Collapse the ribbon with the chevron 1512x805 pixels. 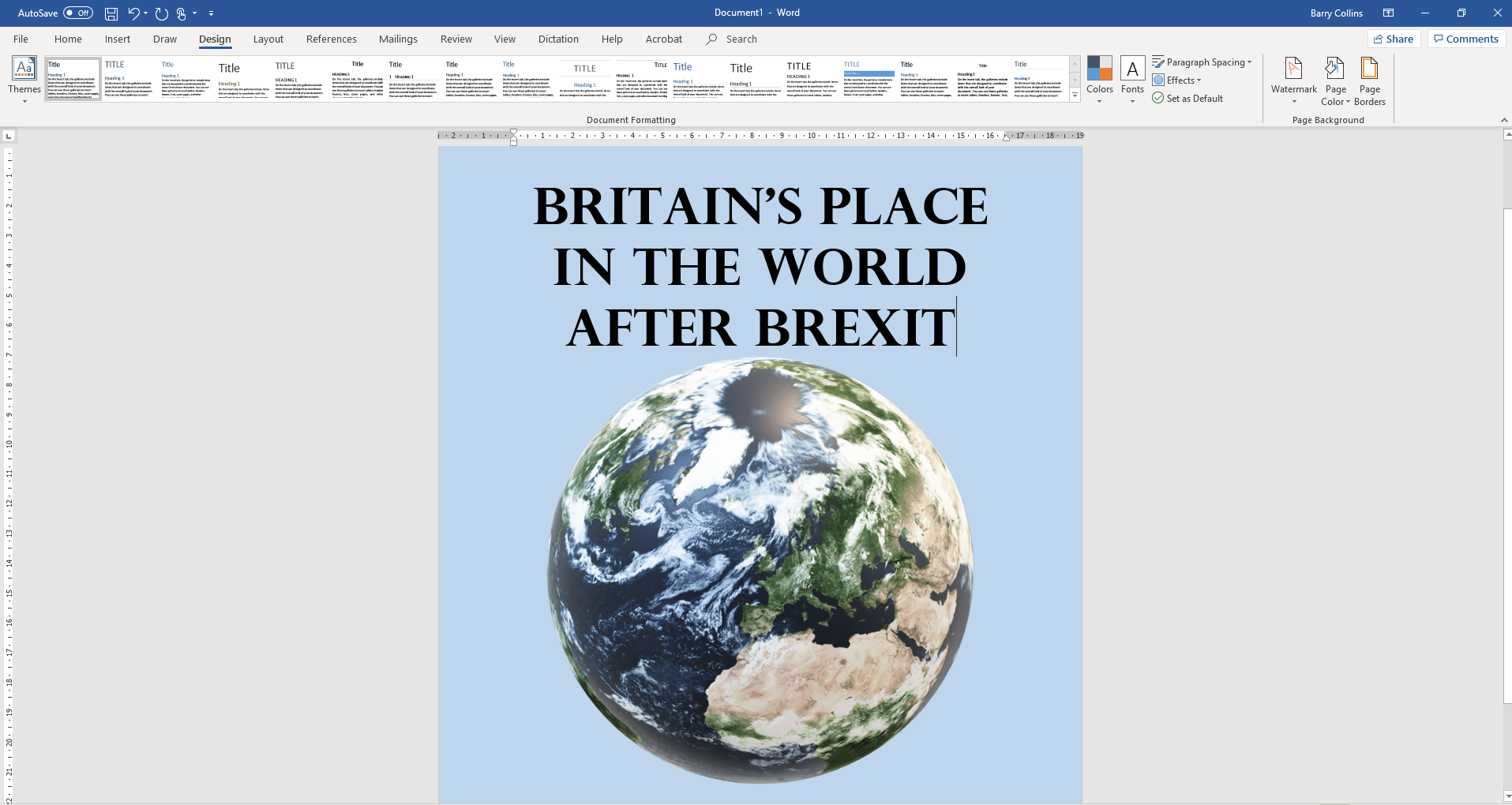(x=1503, y=120)
